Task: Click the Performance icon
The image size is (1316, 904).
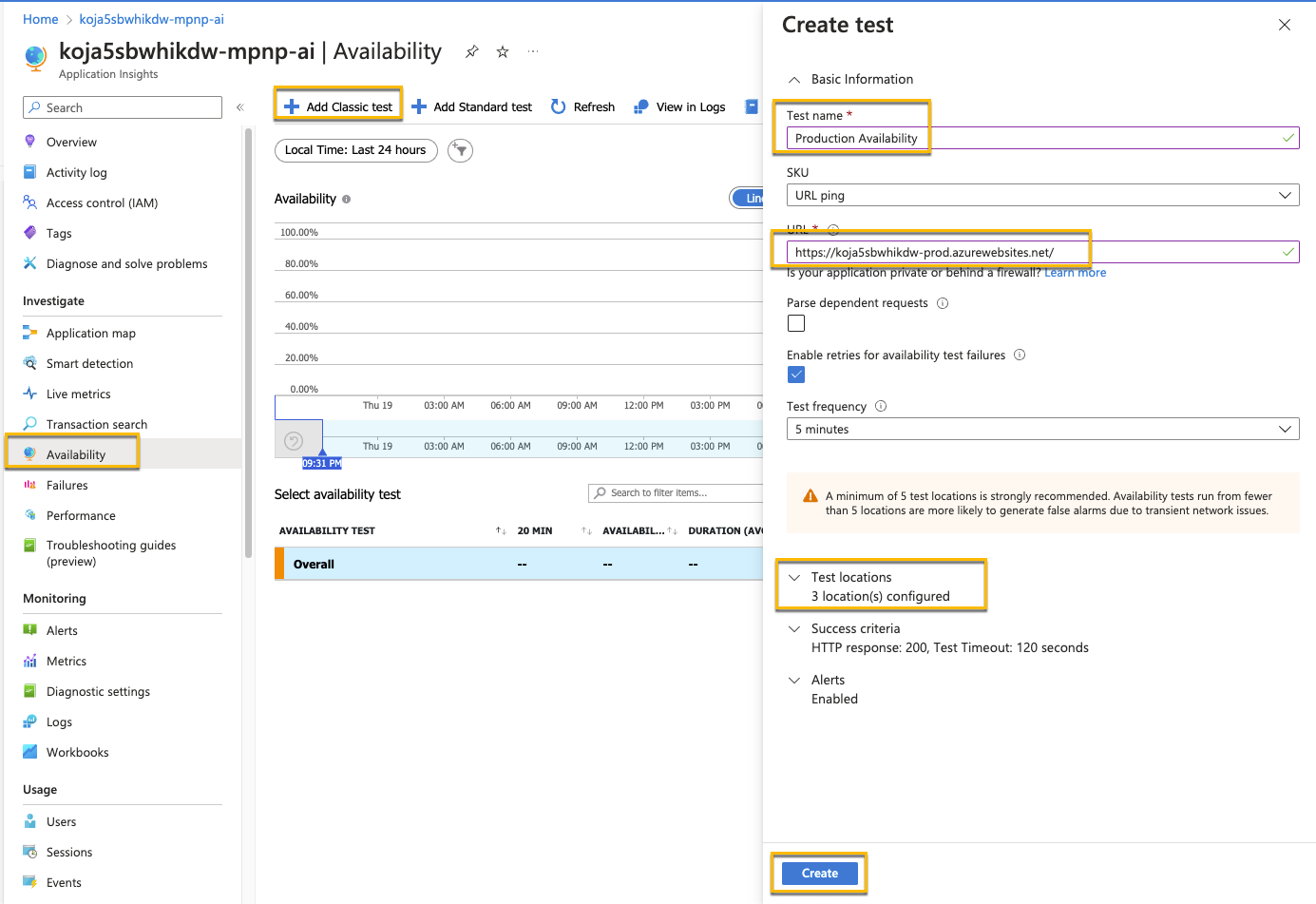Action: 30,515
